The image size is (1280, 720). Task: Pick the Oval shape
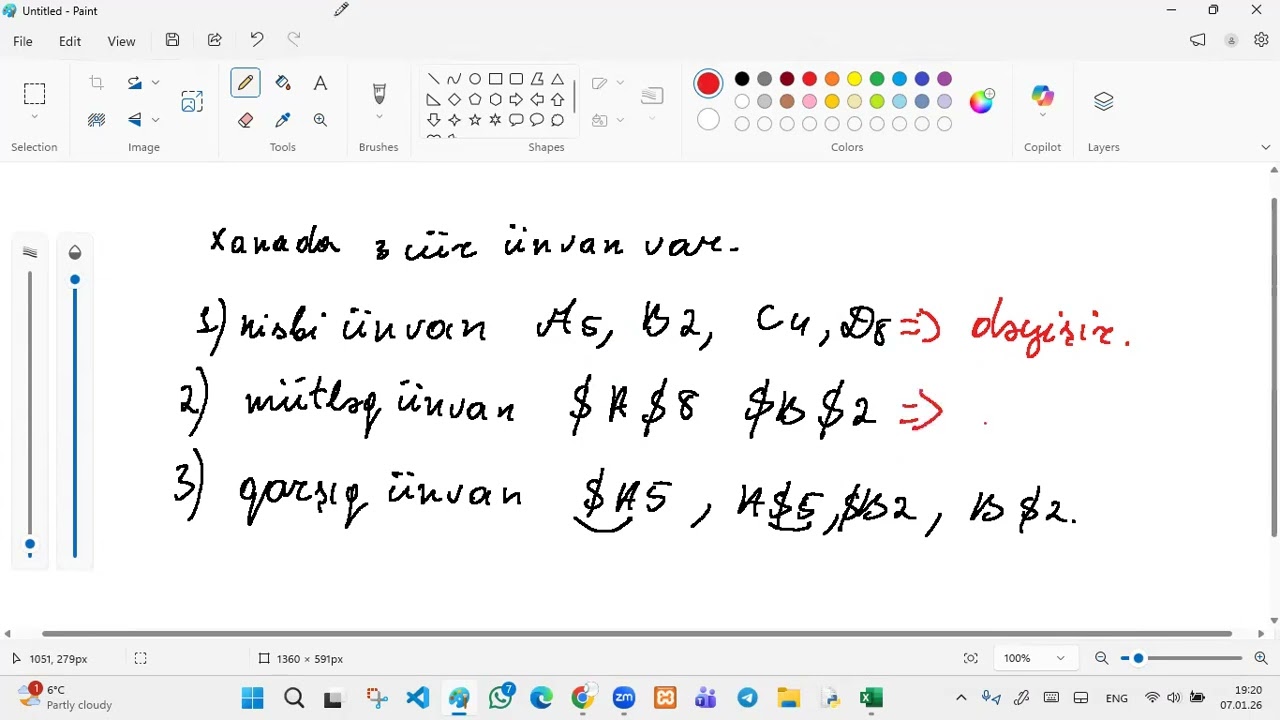pos(475,79)
